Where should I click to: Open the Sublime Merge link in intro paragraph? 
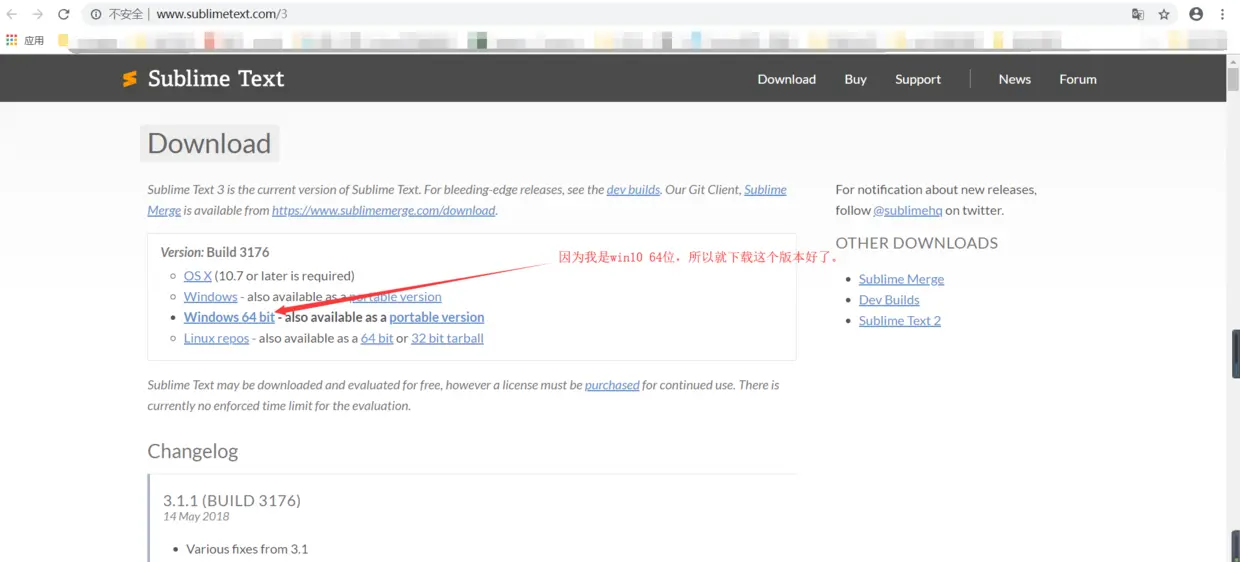(765, 189)
